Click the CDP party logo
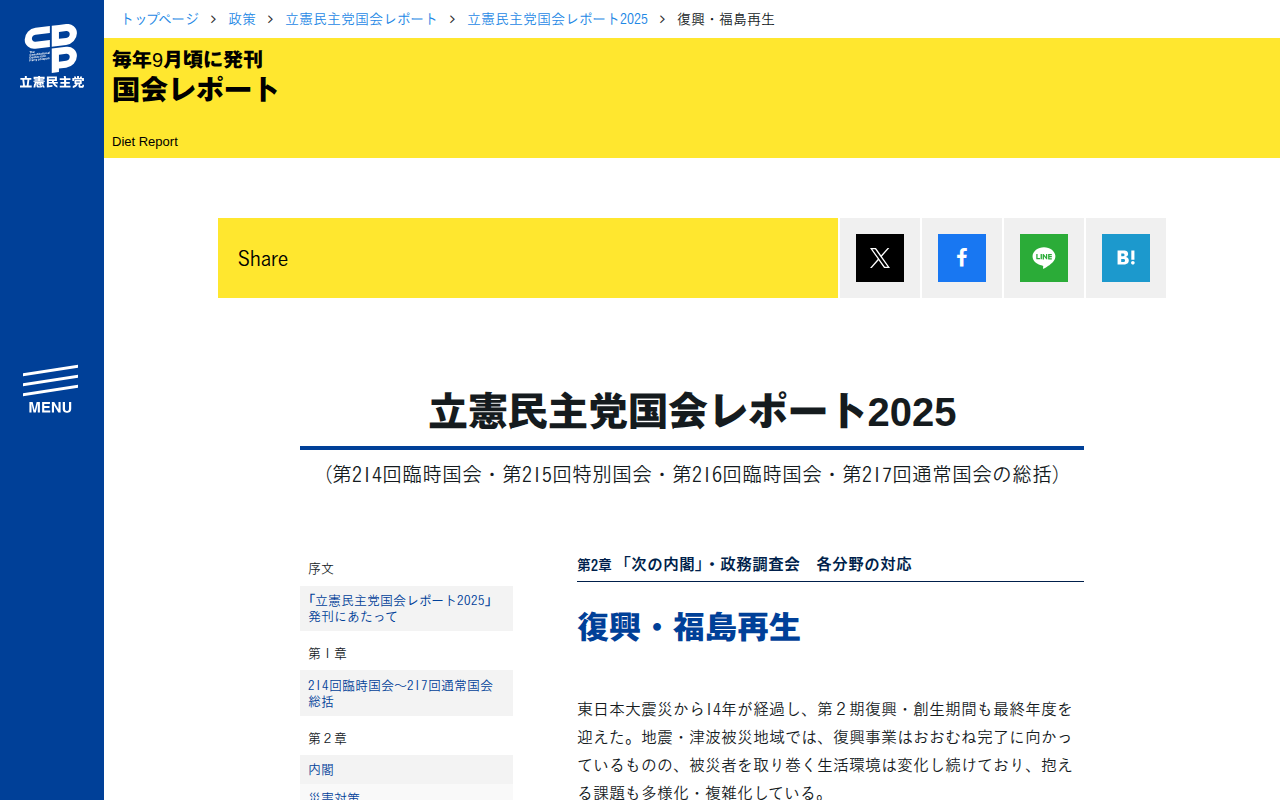This screenshot has width=1280, height=800. point(52,56)
